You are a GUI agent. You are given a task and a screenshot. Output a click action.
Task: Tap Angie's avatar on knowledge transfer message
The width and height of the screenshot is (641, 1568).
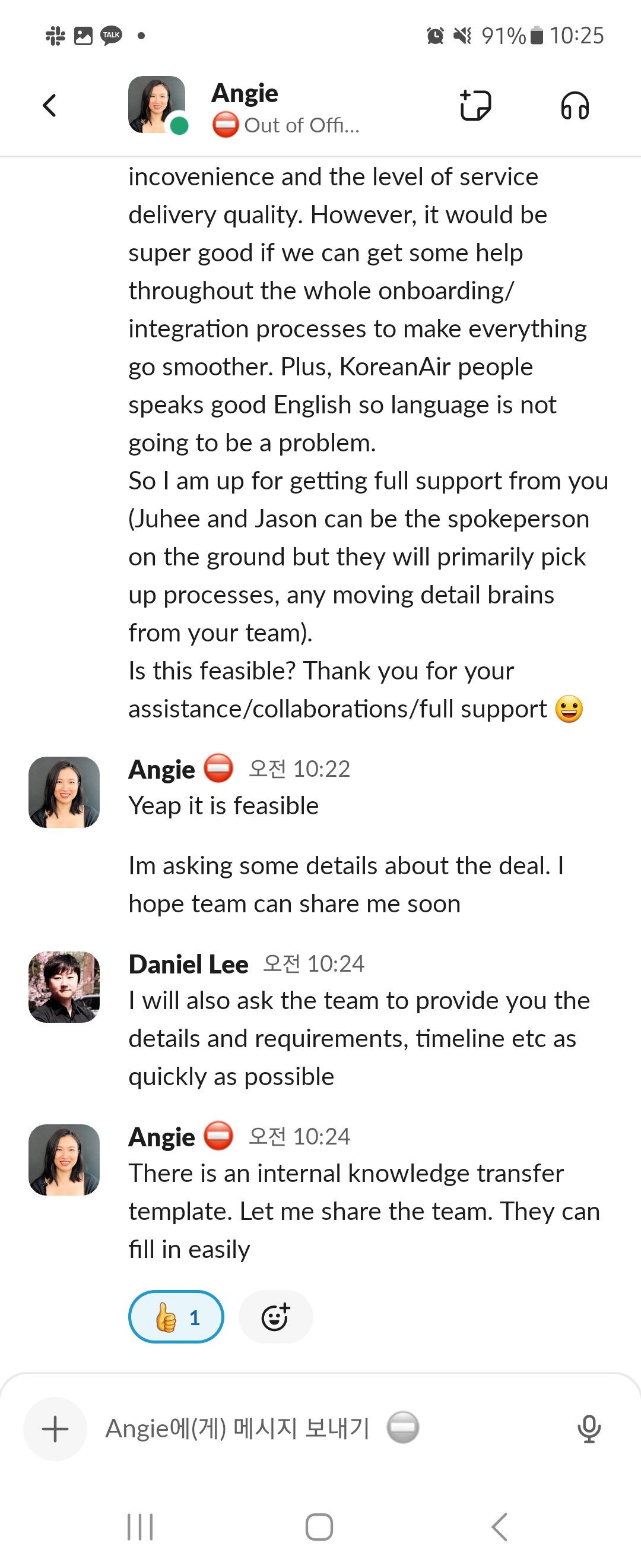click(64, 1159)
